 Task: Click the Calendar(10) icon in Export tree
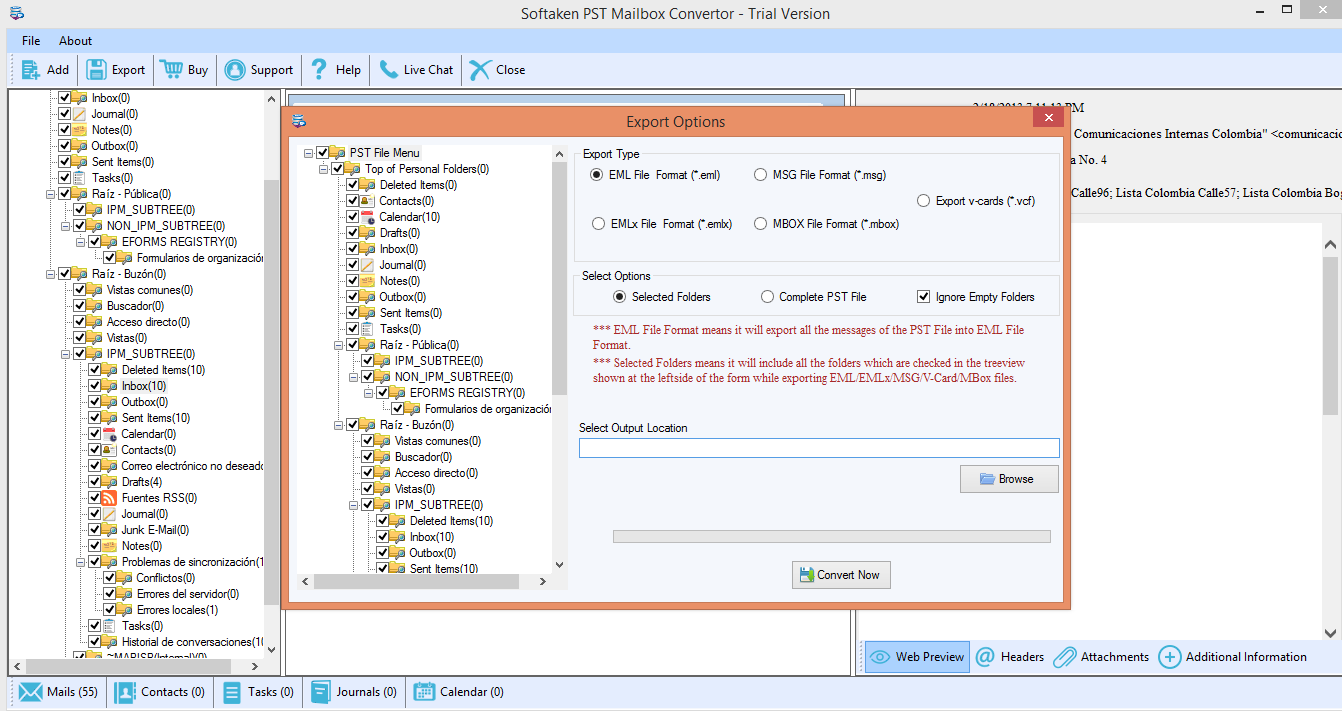pyautogui.click(x=369, y=217)
